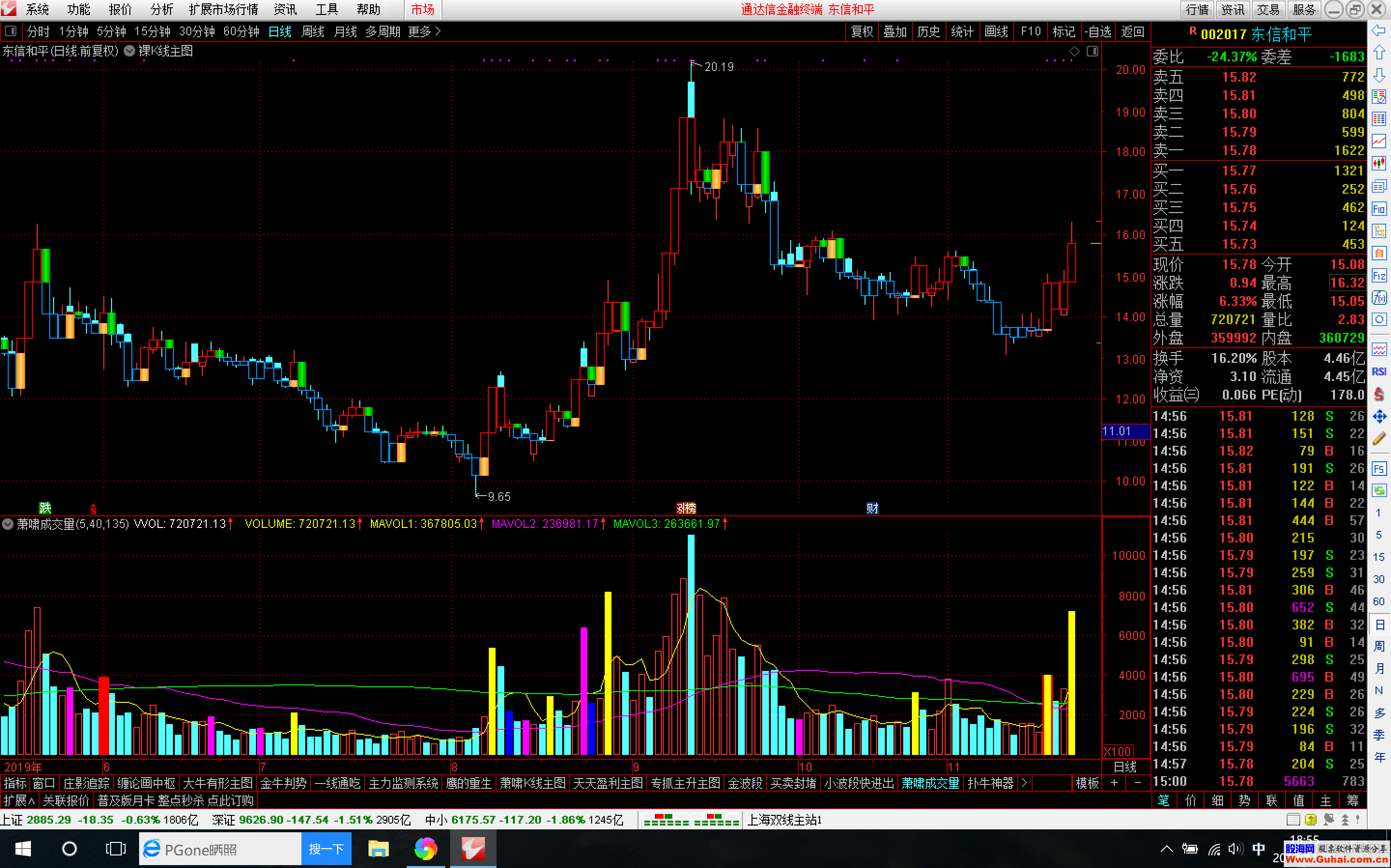This screenshot has width=1391, height=868.
Task: Open the 系统 menu
Action: pyautogui.click(x=37, y=9)
